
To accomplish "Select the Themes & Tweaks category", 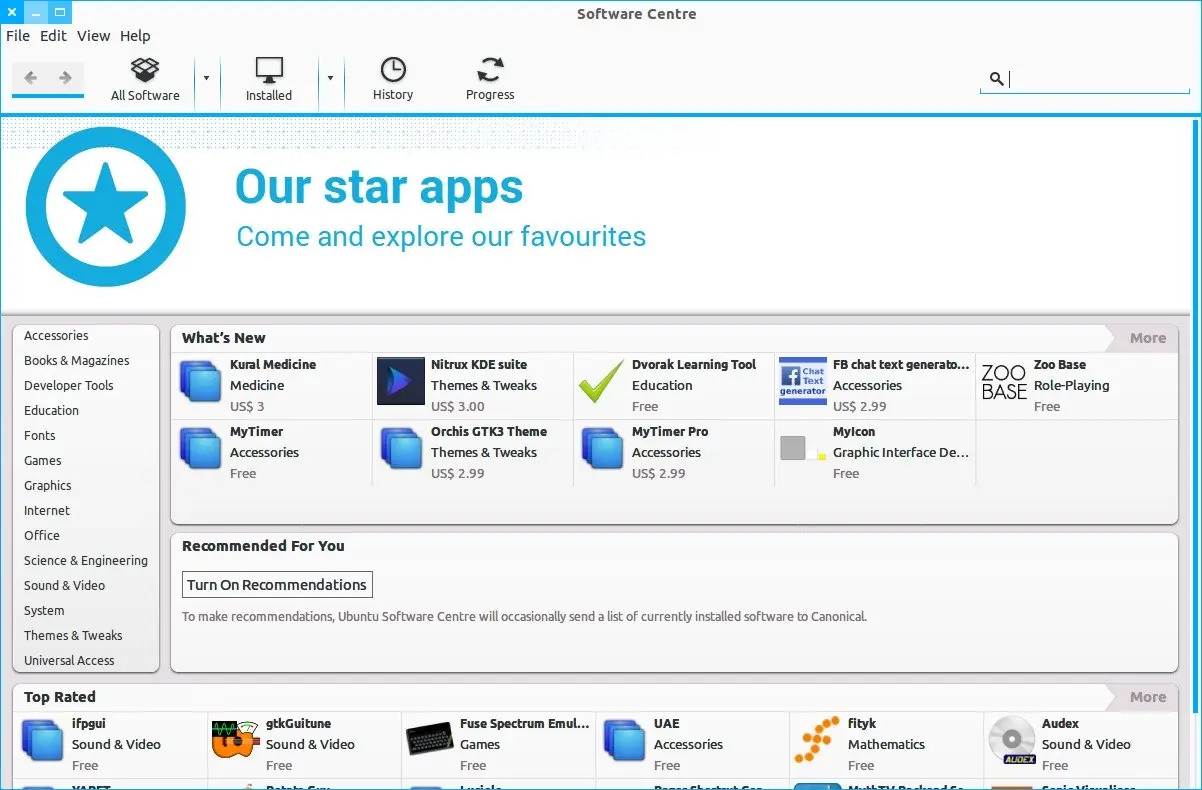I will tap(73, 636).
